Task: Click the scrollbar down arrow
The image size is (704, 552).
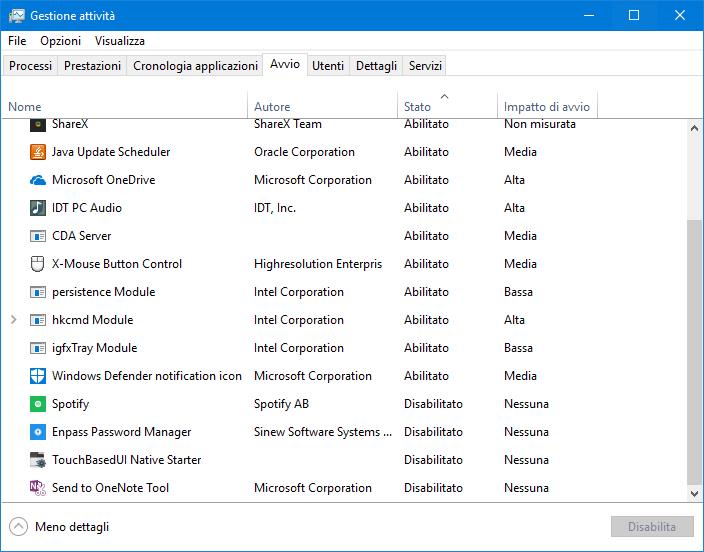Action: click(694, 494)
